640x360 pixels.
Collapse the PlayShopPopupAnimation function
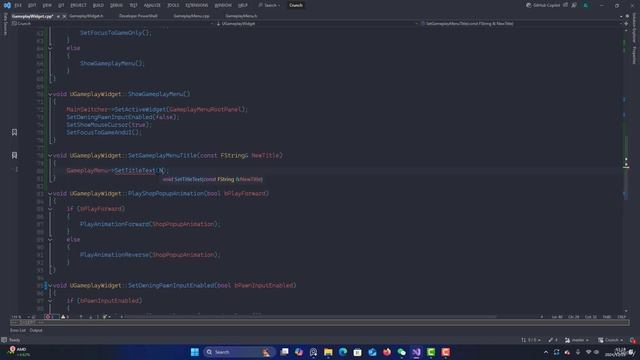[x=50, y=194]
